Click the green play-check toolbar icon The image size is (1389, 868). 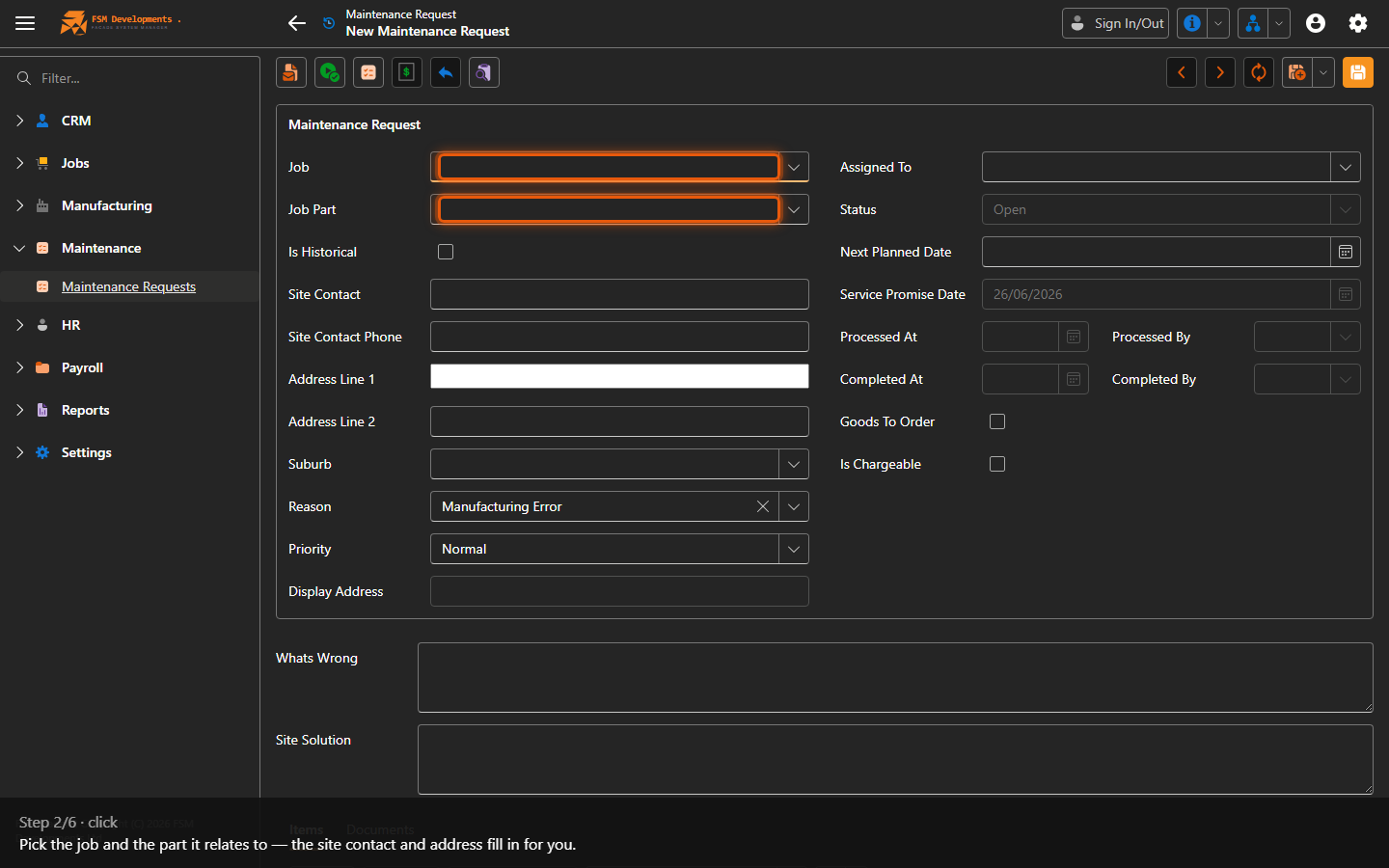click(330, 72)
